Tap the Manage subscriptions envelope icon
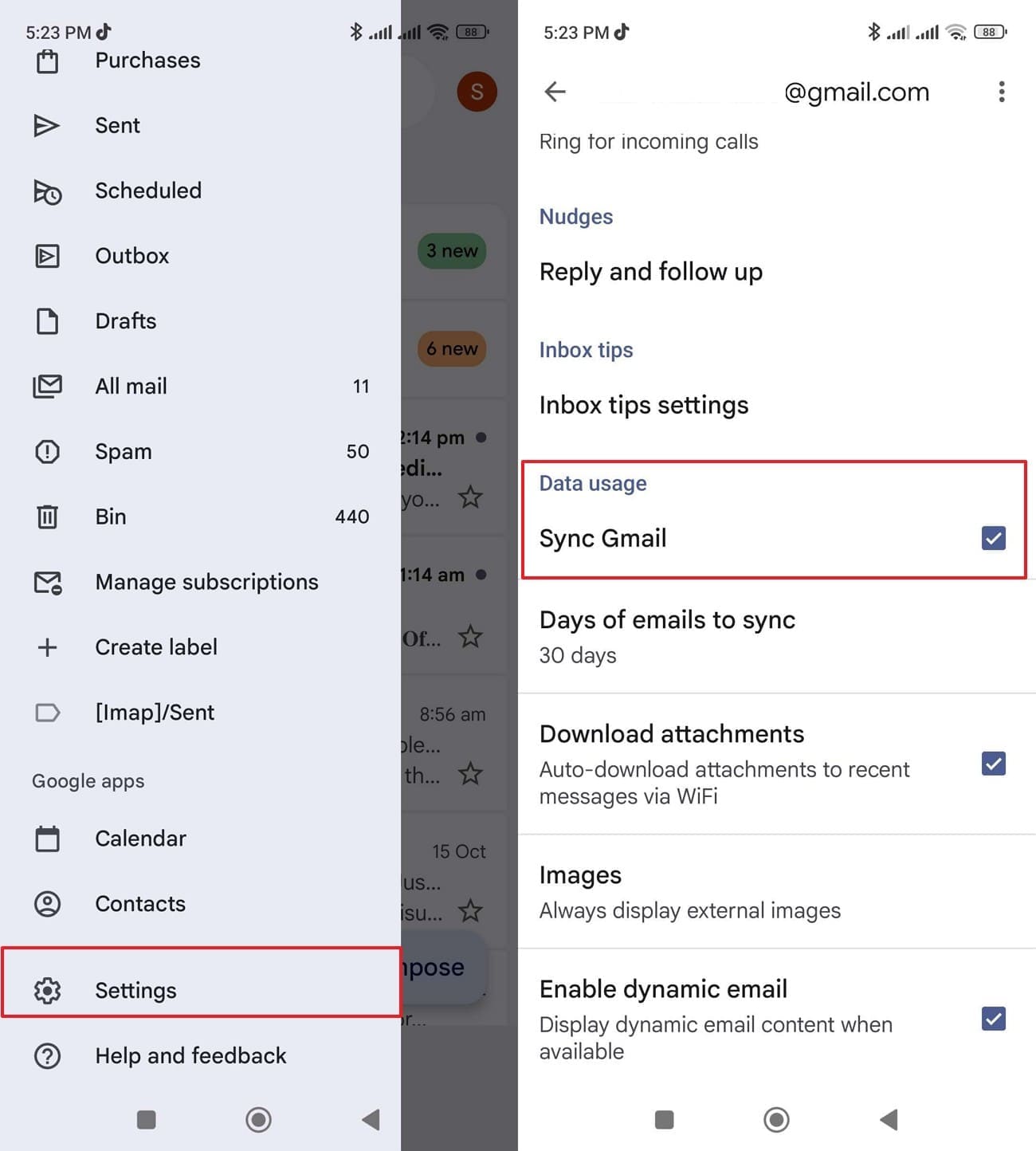The image size is (1036, 1151). point(47,583)
